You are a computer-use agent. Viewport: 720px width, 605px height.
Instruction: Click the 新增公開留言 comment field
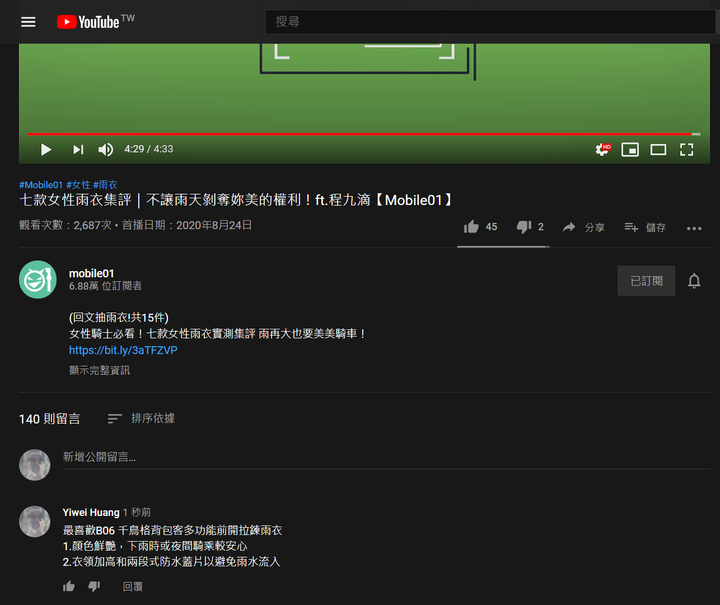click(x=386, y=457)
